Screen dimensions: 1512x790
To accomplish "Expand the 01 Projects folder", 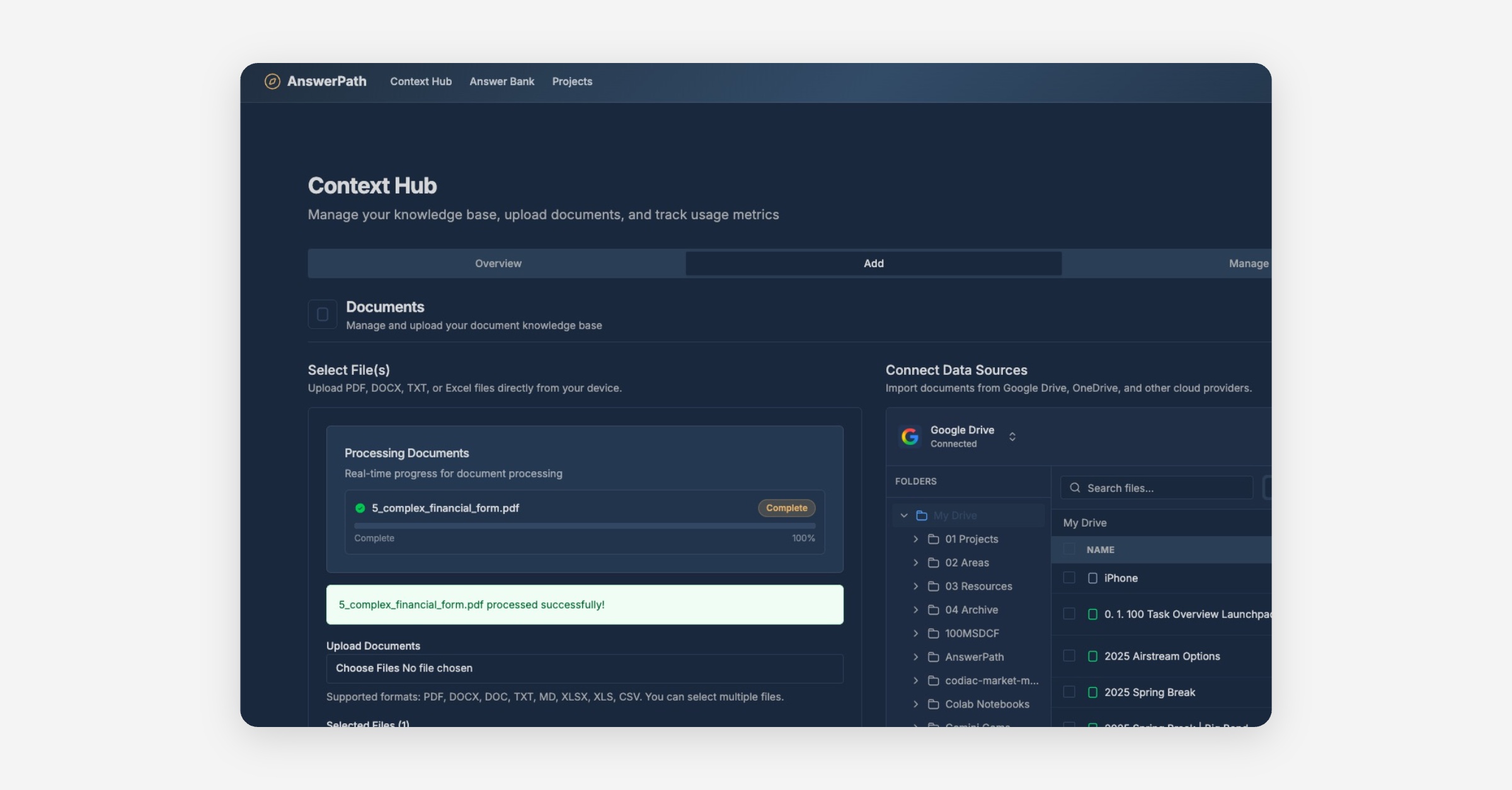I will coord(915,539).
